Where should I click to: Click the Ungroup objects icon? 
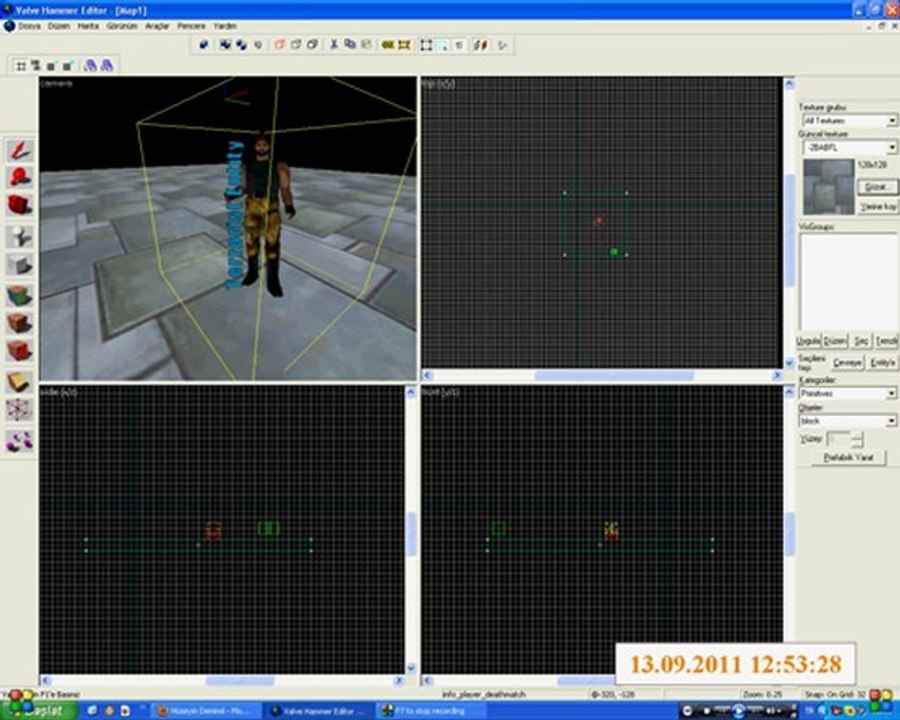tap(242, 45)
